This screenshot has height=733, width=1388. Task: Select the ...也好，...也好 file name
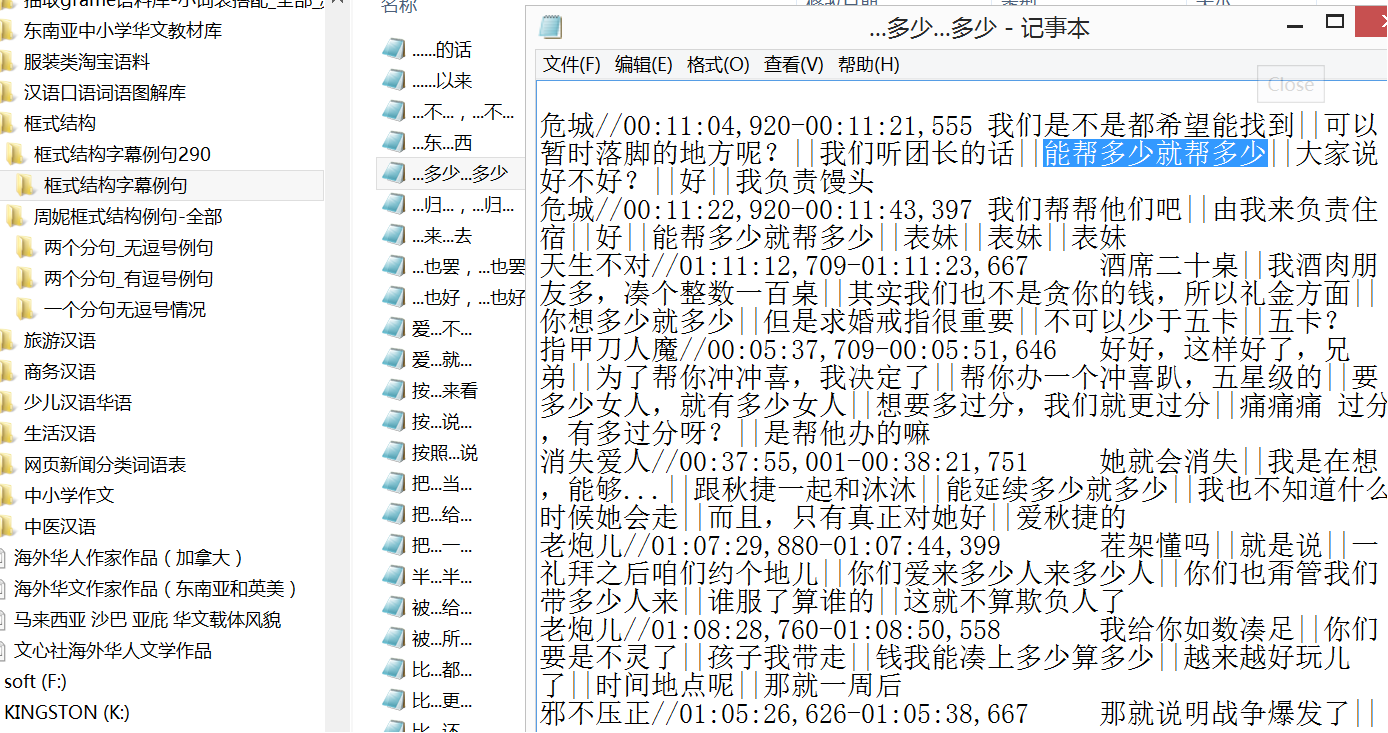(x=468, y=297)
